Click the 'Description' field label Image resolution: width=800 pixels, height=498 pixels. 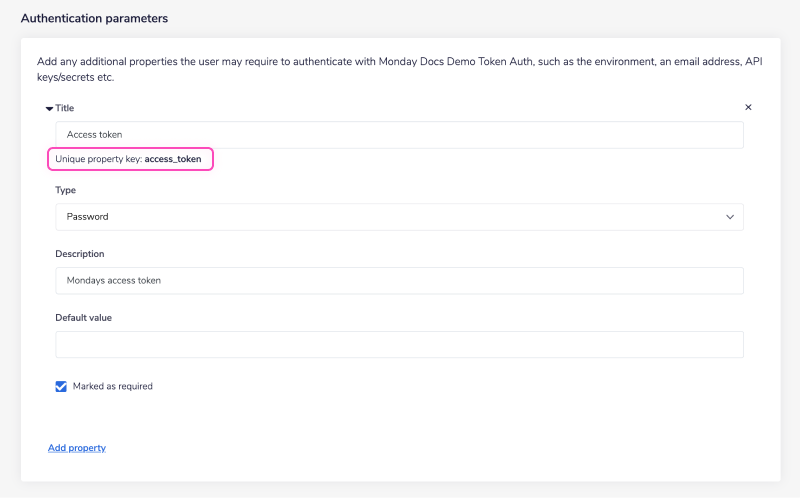[x=80, y=254]
